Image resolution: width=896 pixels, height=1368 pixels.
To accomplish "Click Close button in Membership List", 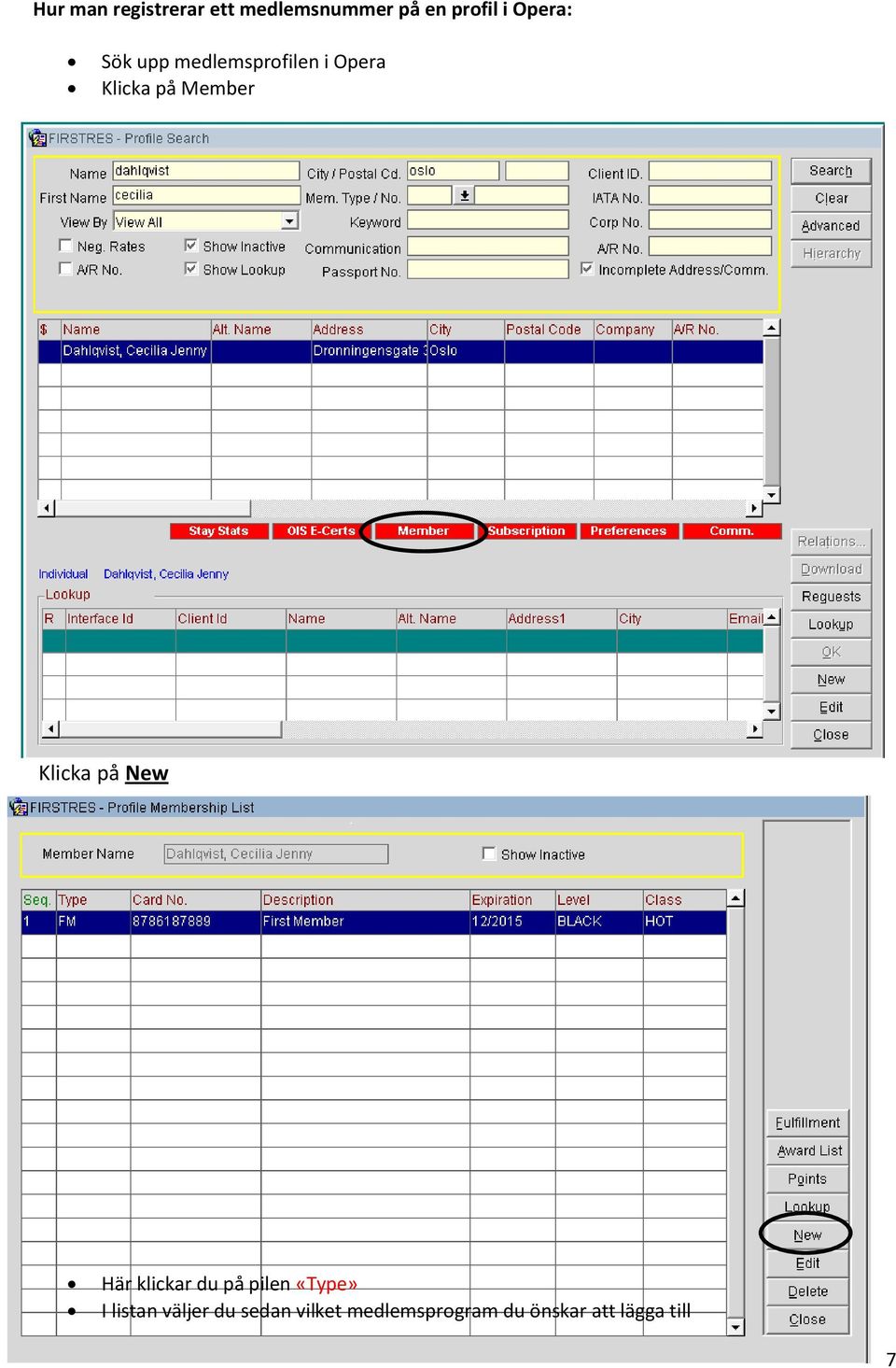I will pos(807,1319).
